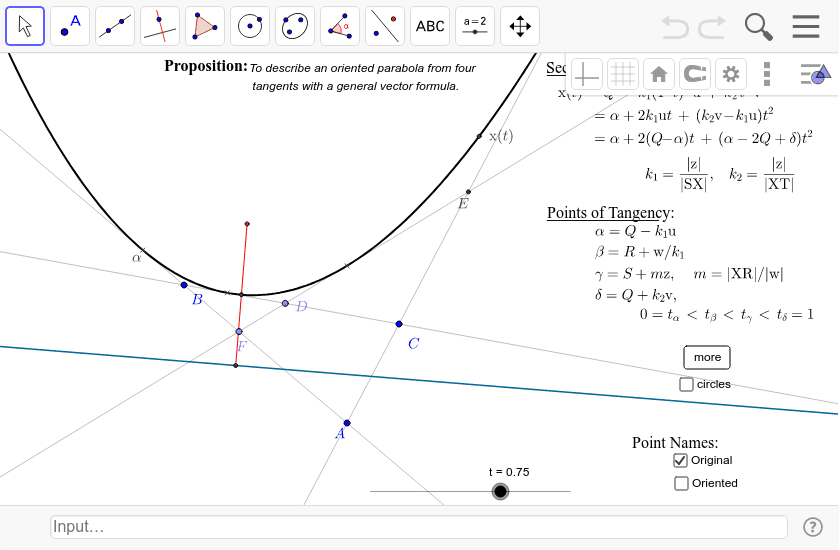The image size is (840, 550).
Task: Toggle the grid display button
Action: [622, 74]
